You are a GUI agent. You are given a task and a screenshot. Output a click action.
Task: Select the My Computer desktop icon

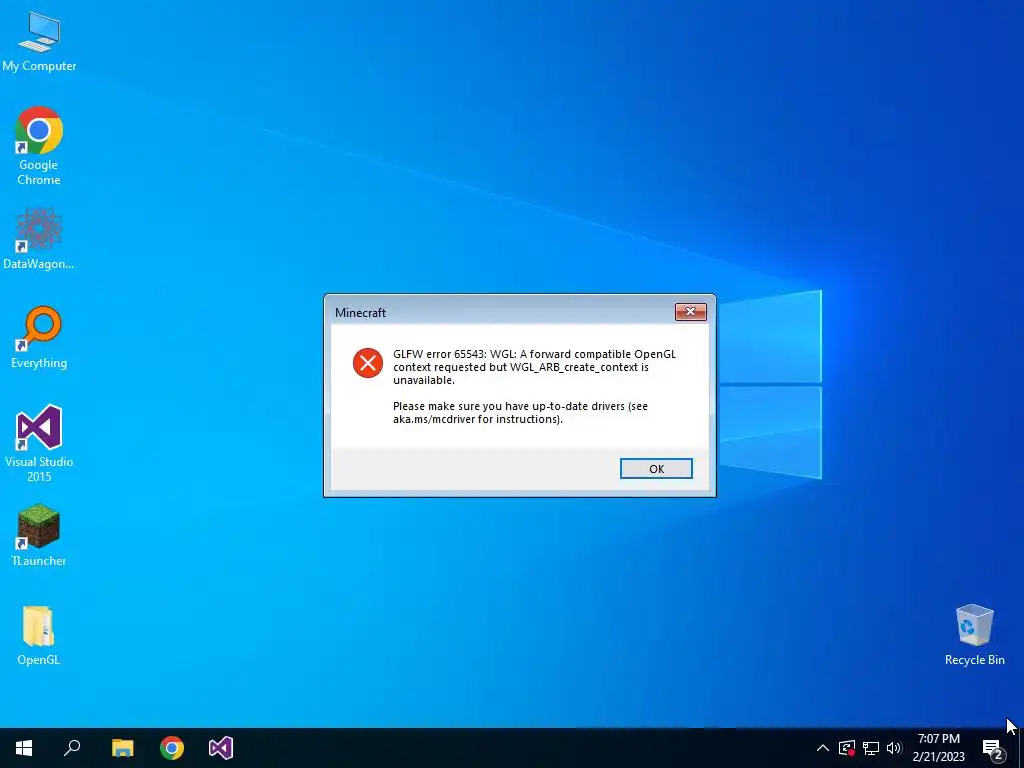pyautogui.click(x=39, y=42)
